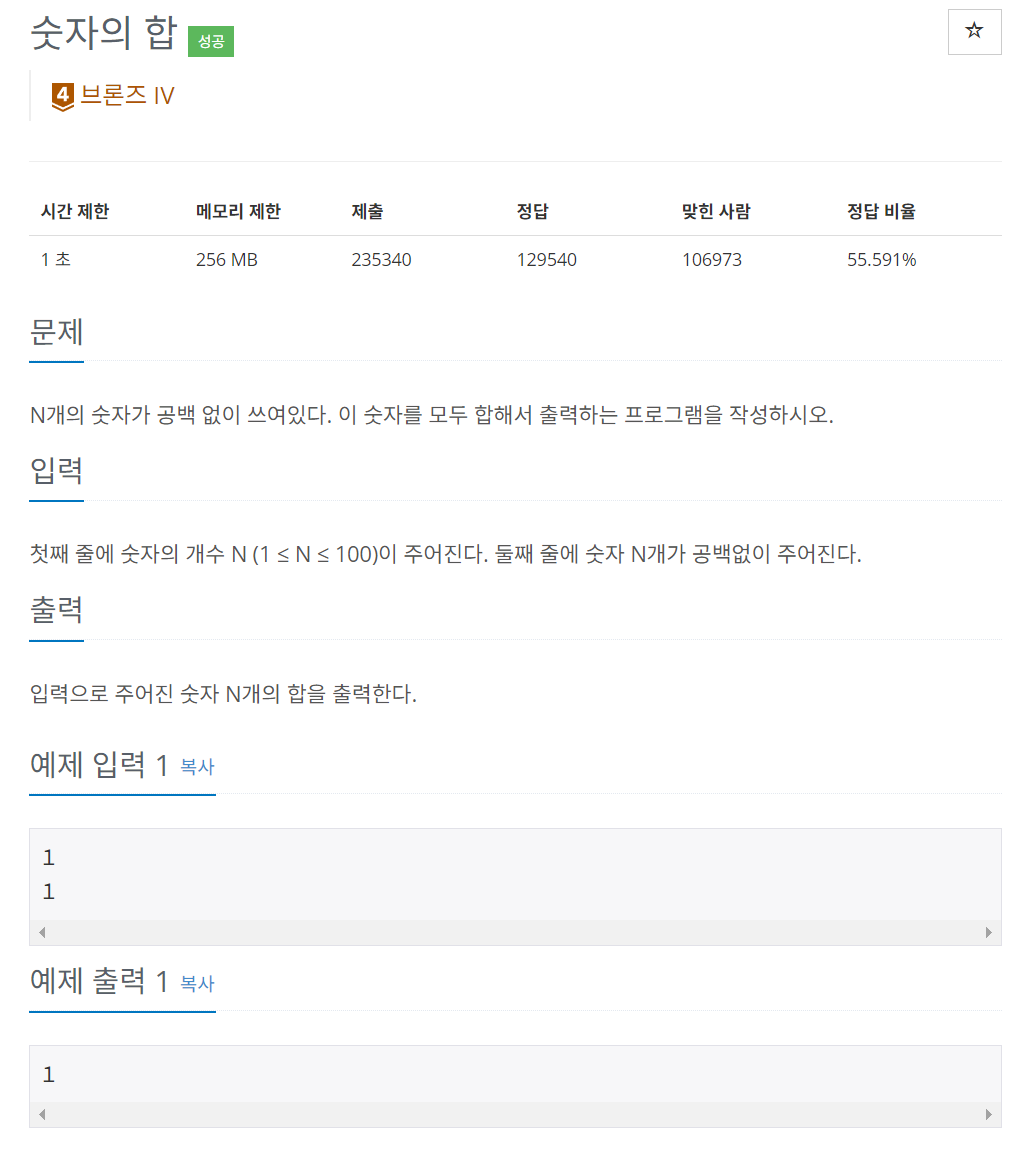
Task: Click the left arrow of sample output scrollbar
Action: pyautogui.click(x=42, y=1113)
